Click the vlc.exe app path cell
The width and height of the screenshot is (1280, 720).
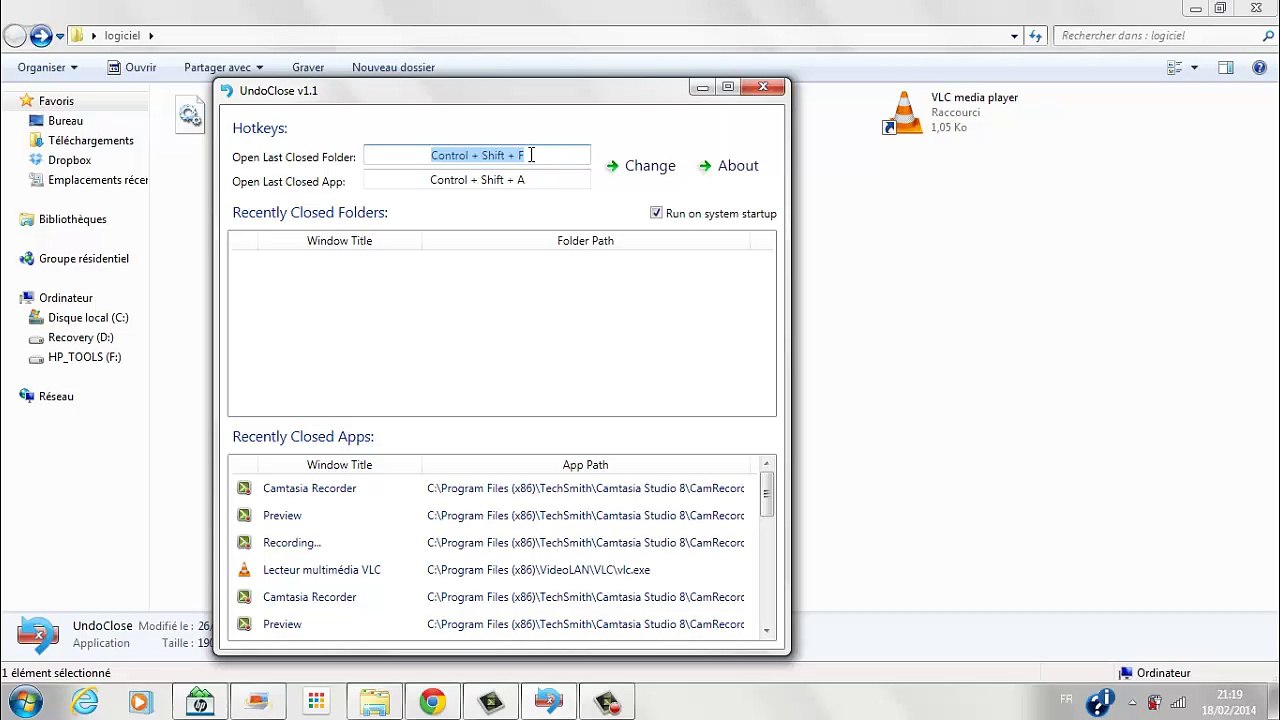pos(538,570)
